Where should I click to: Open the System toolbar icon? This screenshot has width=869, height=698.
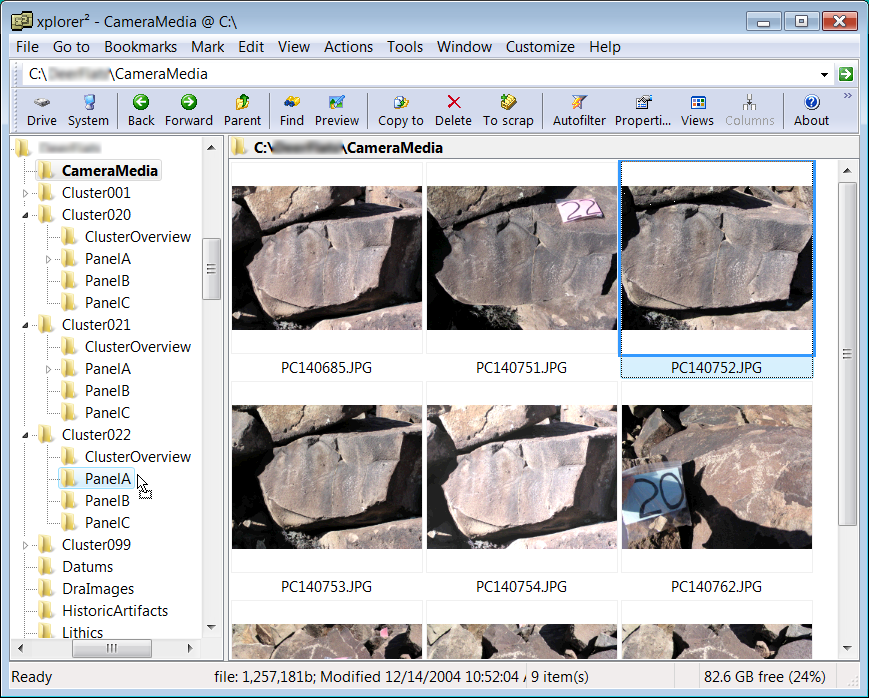[88, 110]
